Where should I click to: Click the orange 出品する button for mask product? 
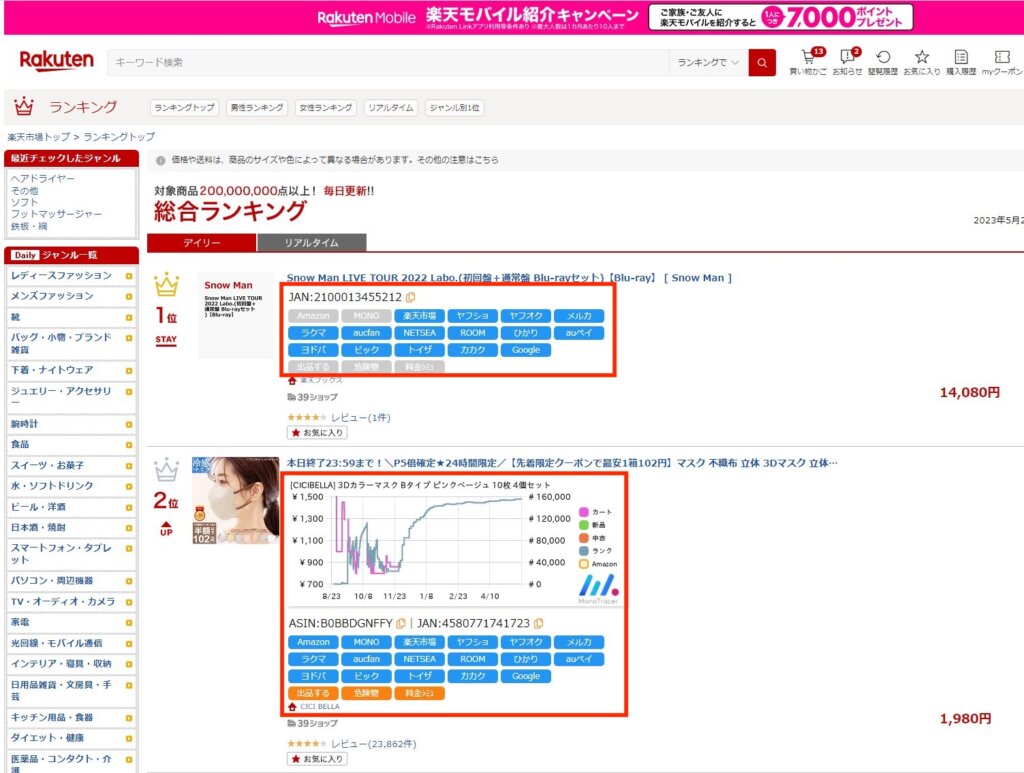[313, 693]
